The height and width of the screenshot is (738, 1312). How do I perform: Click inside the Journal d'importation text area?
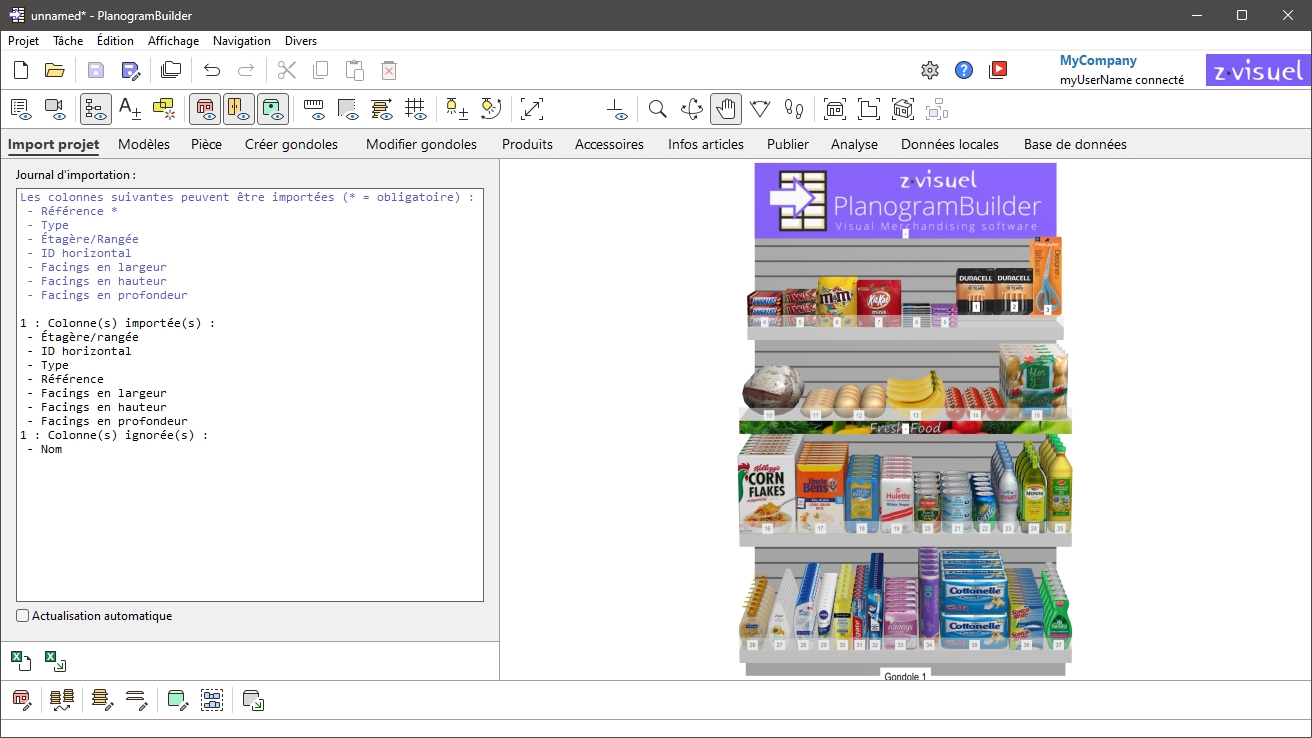[250, 395]
